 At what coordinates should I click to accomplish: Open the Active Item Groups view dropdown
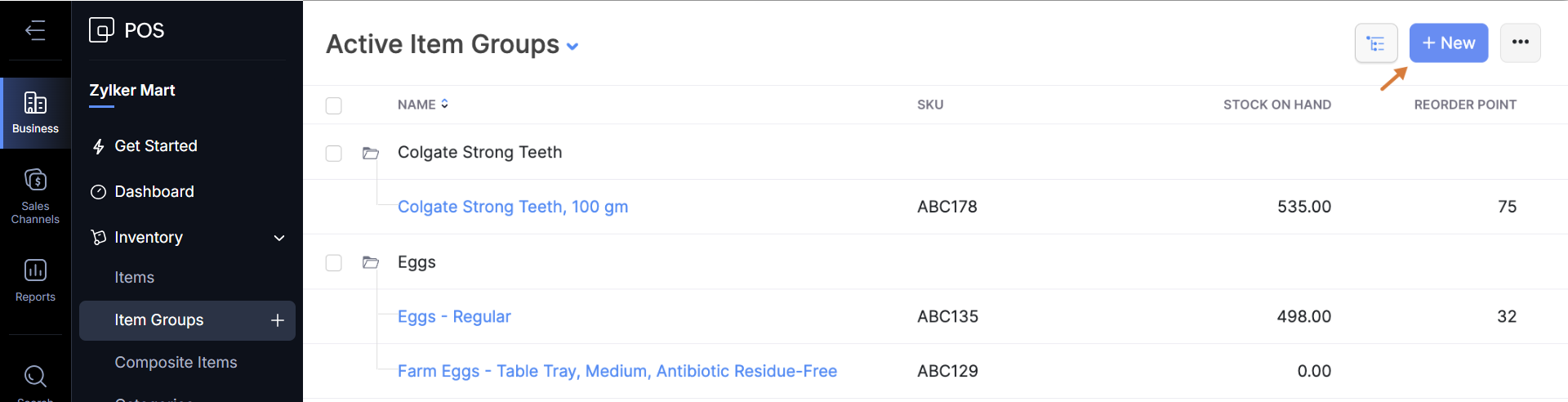point(572,47)
